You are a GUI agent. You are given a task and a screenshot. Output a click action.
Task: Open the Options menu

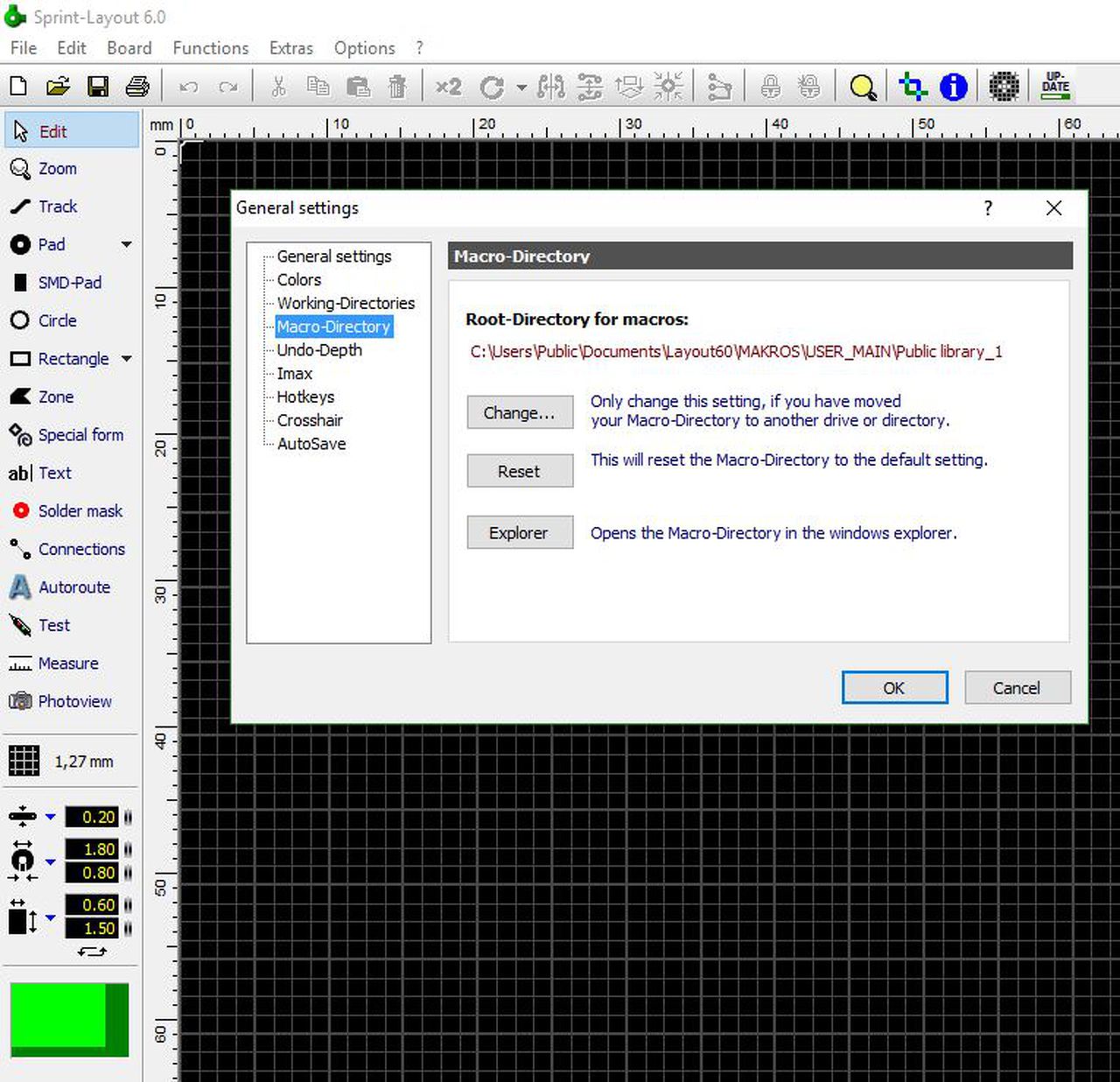(x=365, y=48)
